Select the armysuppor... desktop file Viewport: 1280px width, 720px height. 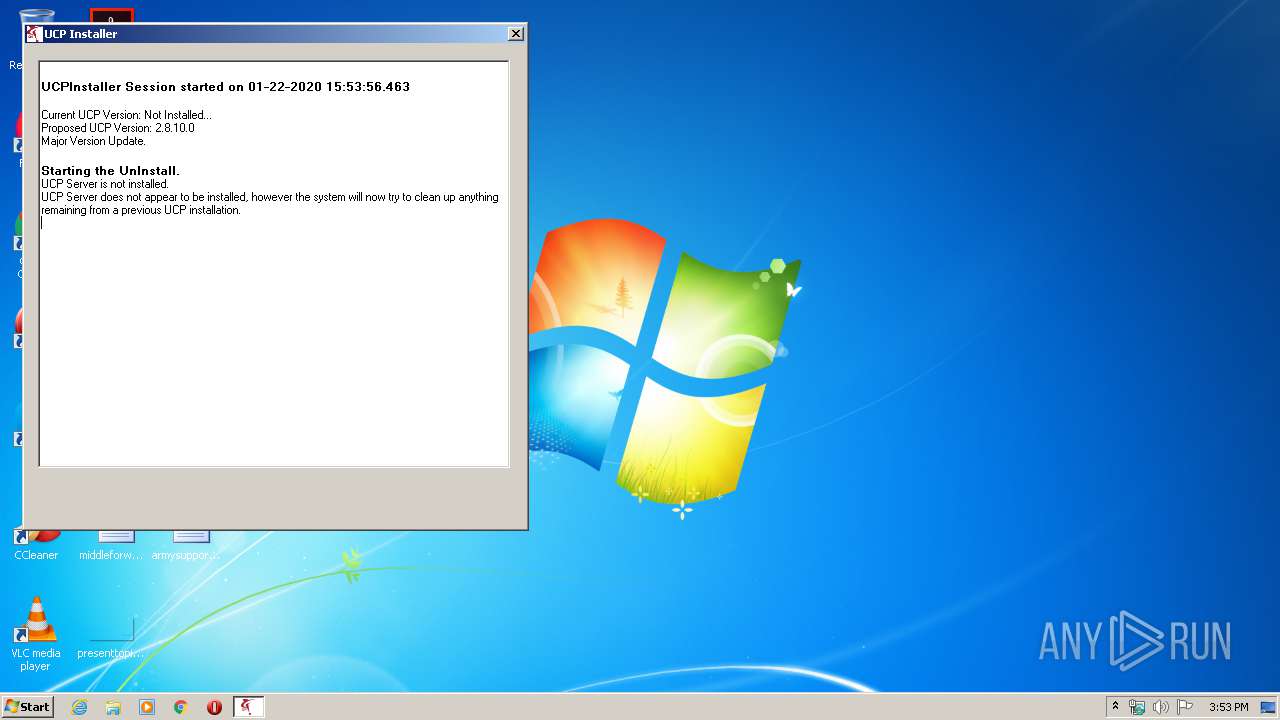point(186,546)
